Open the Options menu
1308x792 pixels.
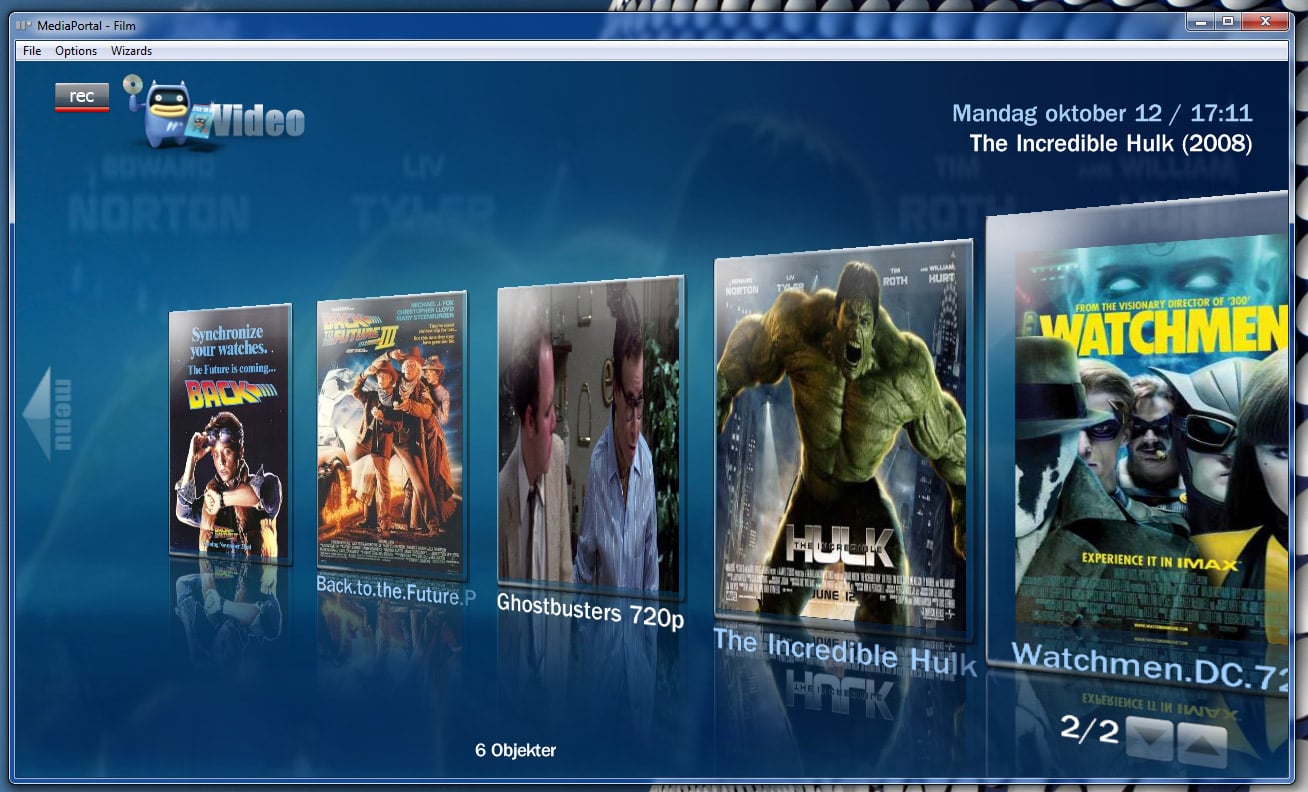coord(76,51)
